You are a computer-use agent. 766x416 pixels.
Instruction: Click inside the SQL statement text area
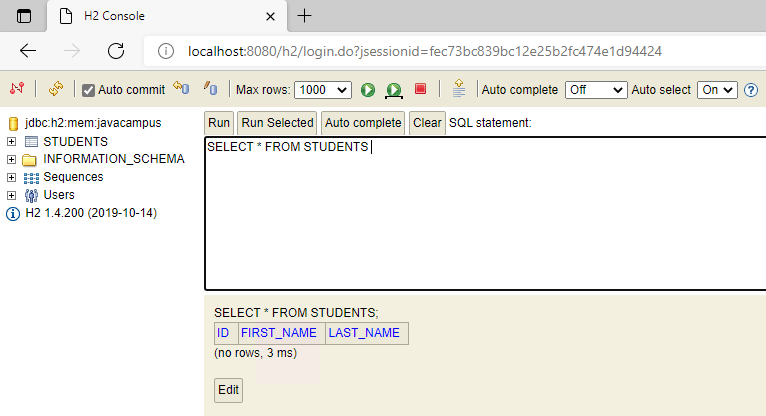click(485, 214)
